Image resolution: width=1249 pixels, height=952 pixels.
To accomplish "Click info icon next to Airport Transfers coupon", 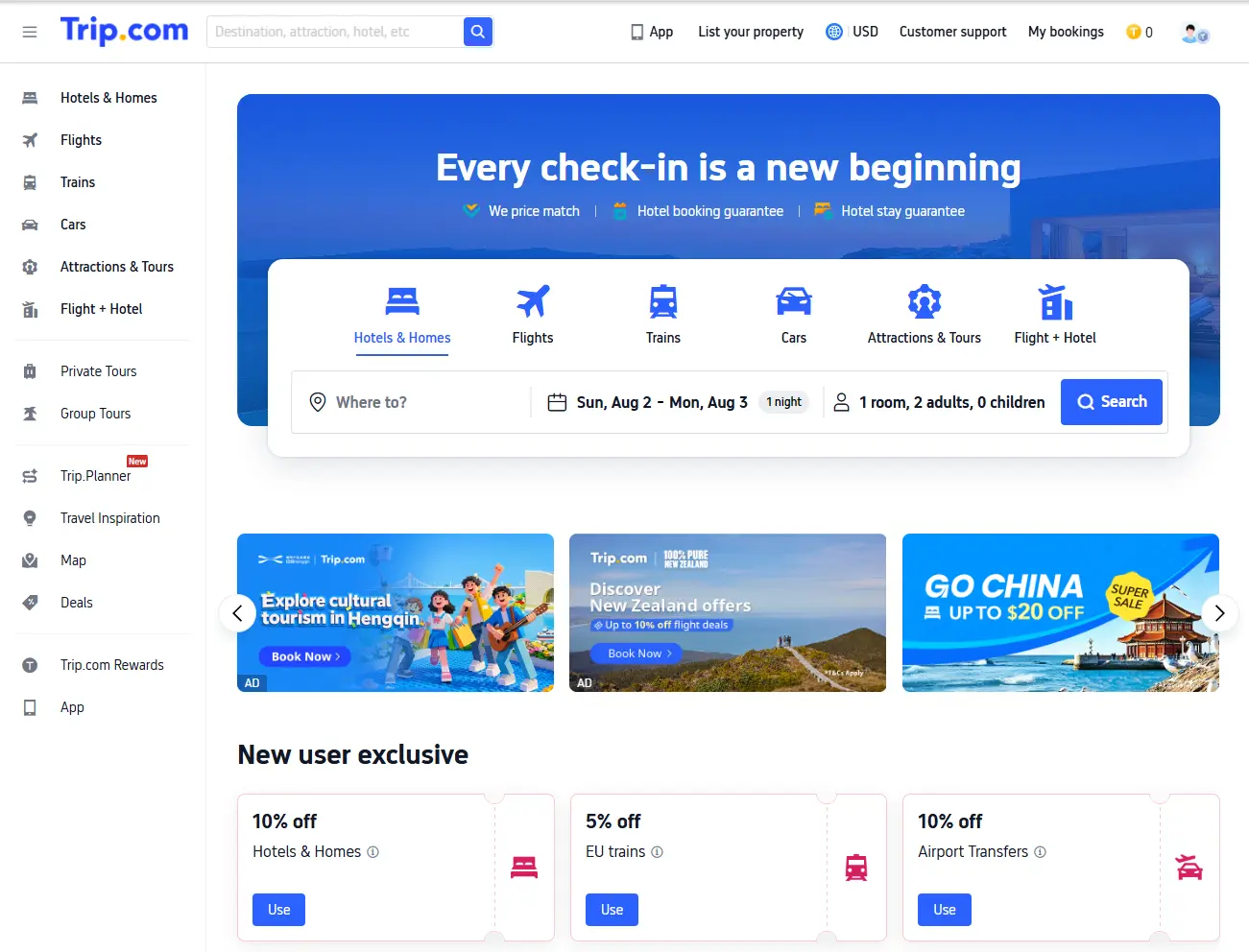I will (1041, 852).
